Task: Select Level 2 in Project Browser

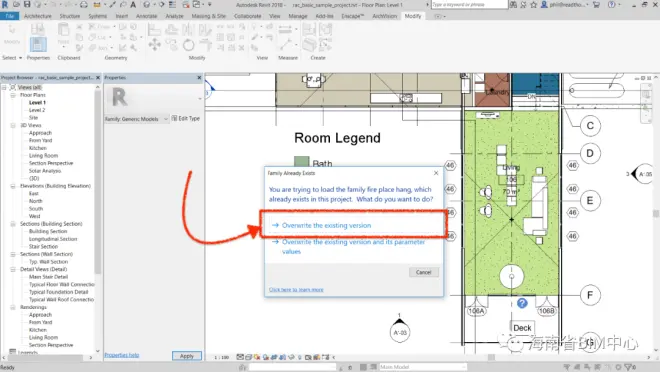Action: tap(37, 110)
